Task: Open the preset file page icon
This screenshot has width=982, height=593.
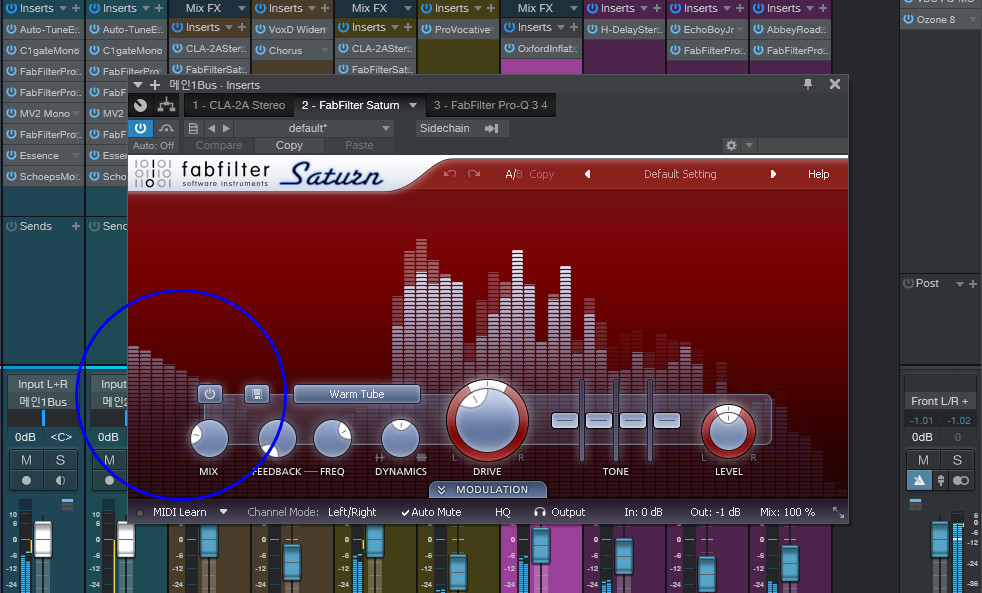Action: pyautogui.click(x=194, y=128)
